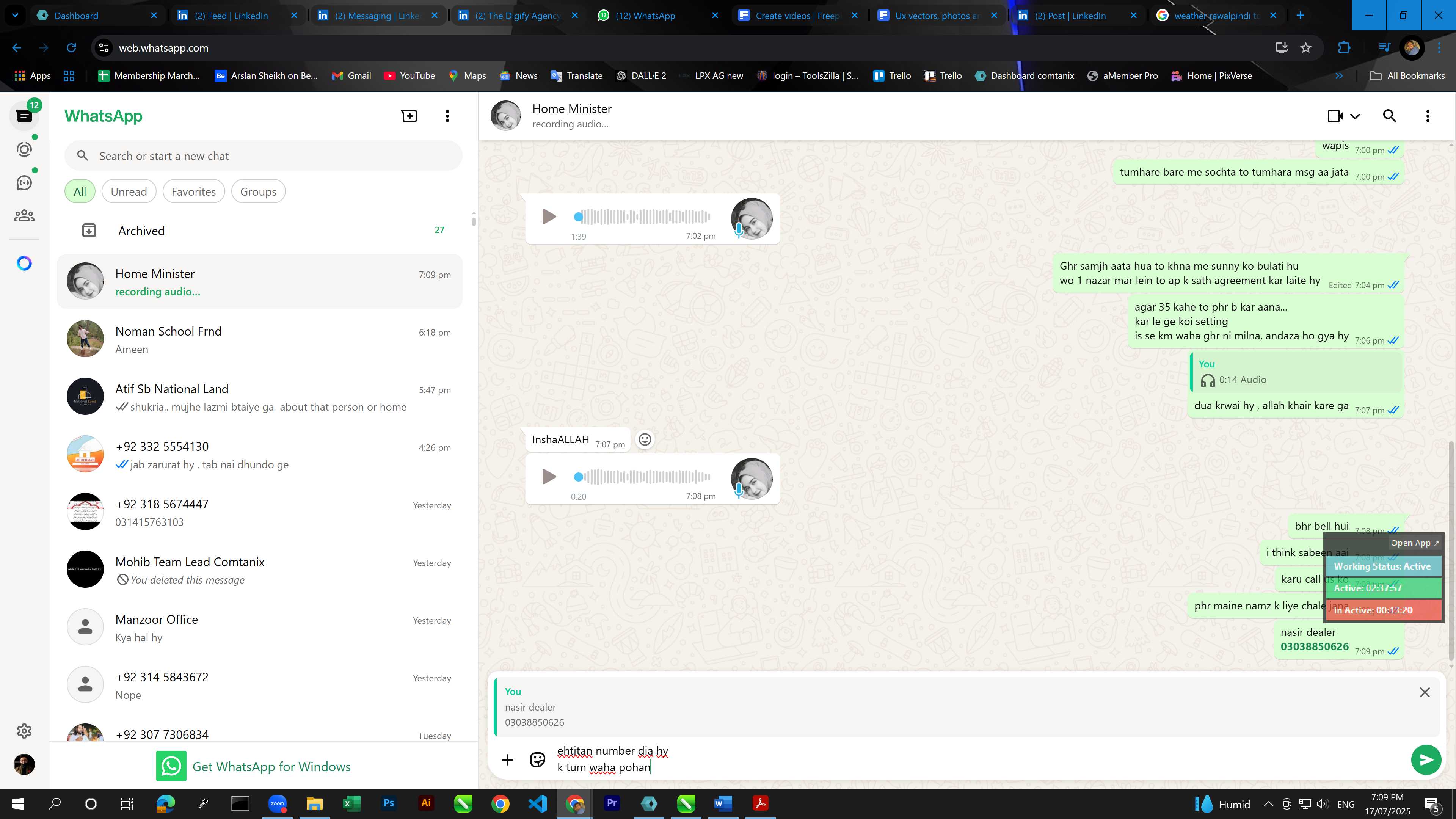This screenshot has height=819, width=1456.
Task: Open the quoted 0:14 Audio reply
Action: 1296,372
